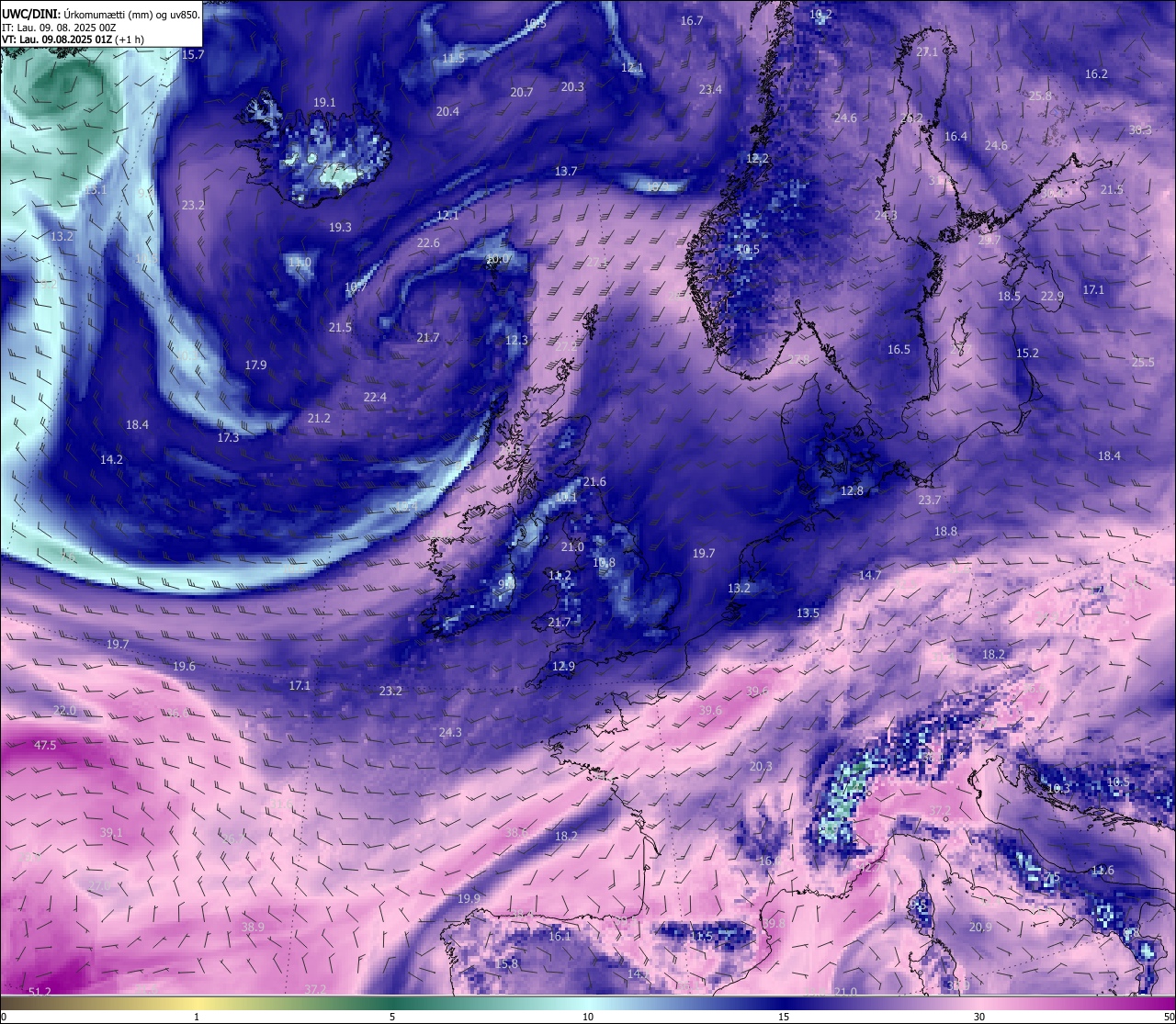
Task: Click the 22.0 value label
Action: point(64,711)
